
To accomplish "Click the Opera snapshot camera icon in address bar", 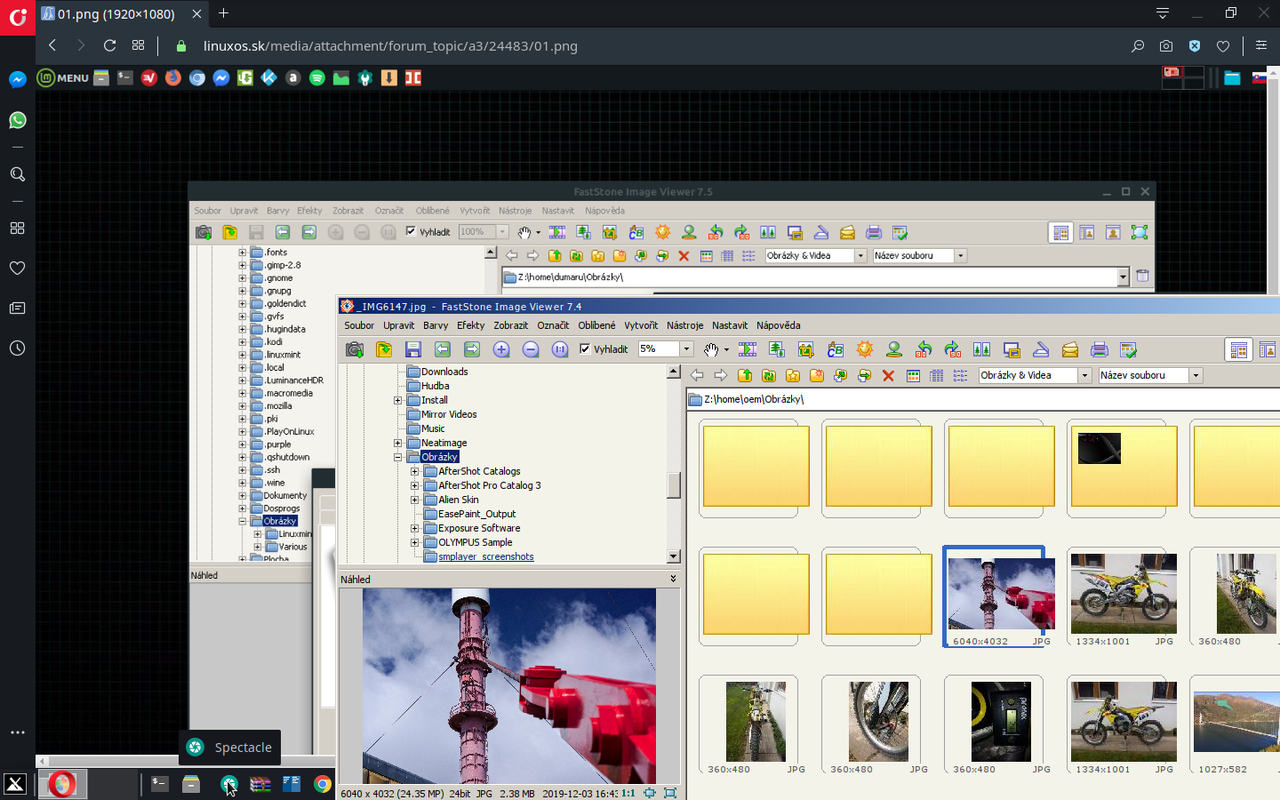I will pyautogui.click(x=1166, y=46).
